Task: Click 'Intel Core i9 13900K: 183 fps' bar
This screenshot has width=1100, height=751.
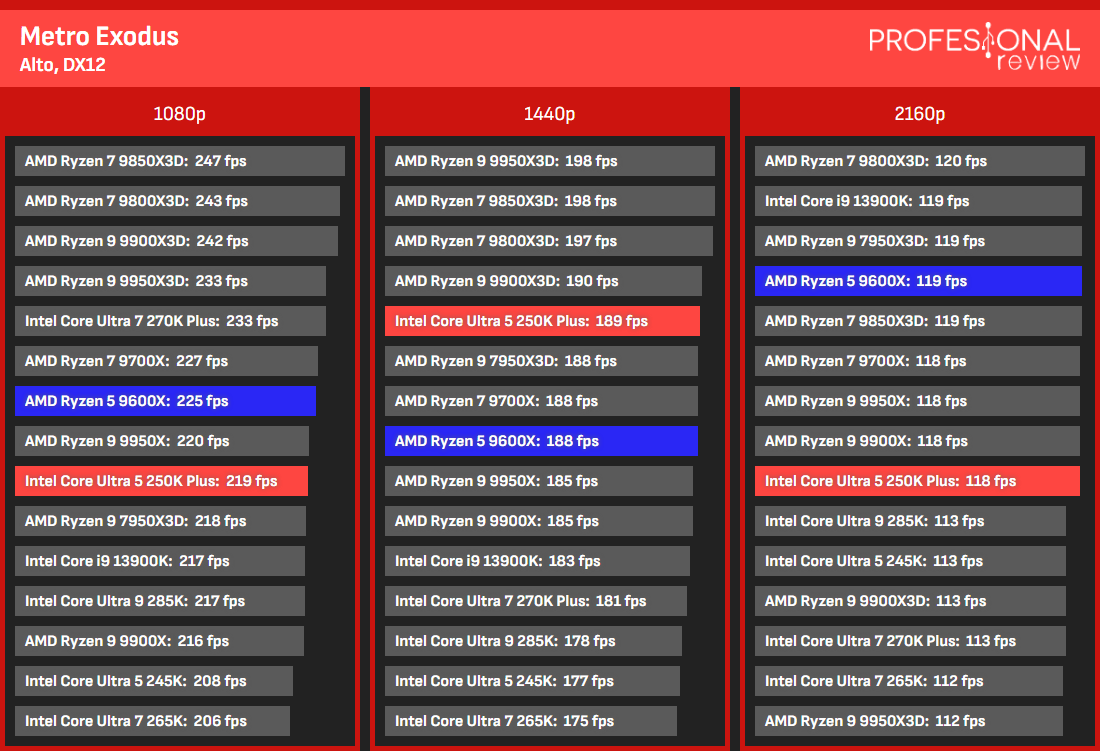Action: (x=537, y=560)
